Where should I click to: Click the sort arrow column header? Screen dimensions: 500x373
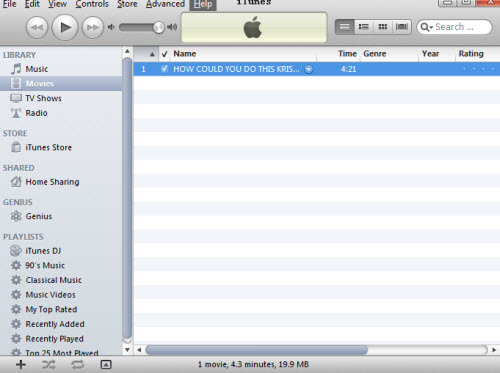tap(146, 54)
